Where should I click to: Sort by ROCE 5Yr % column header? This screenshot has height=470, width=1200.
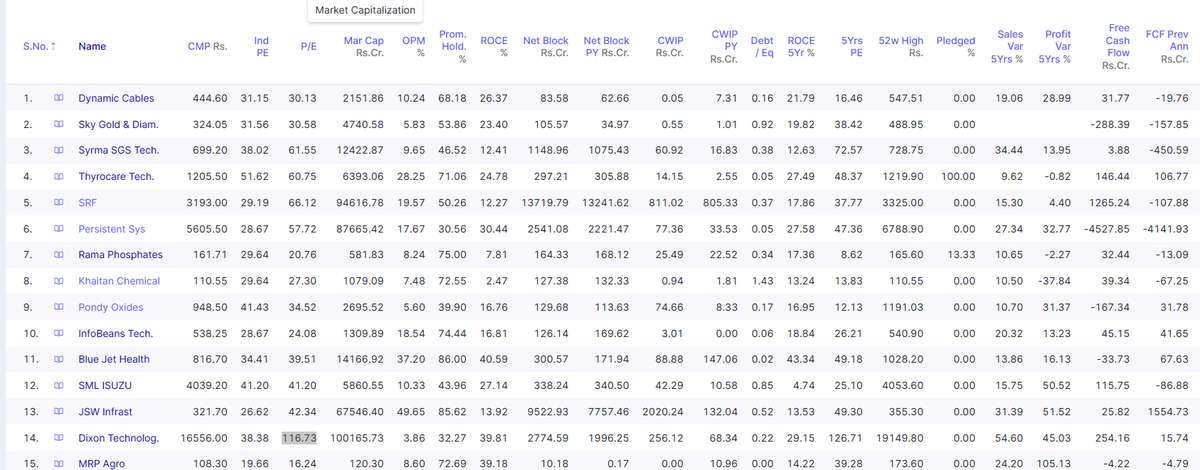point(801,46)
